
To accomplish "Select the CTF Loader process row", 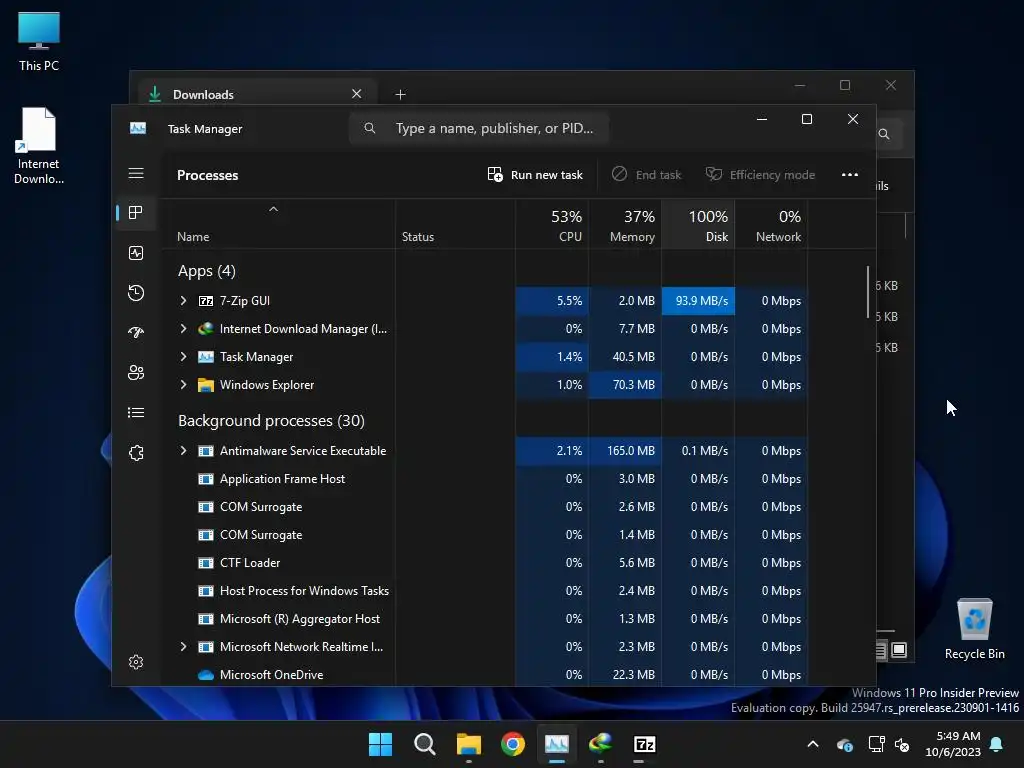I will pos(484,562).
